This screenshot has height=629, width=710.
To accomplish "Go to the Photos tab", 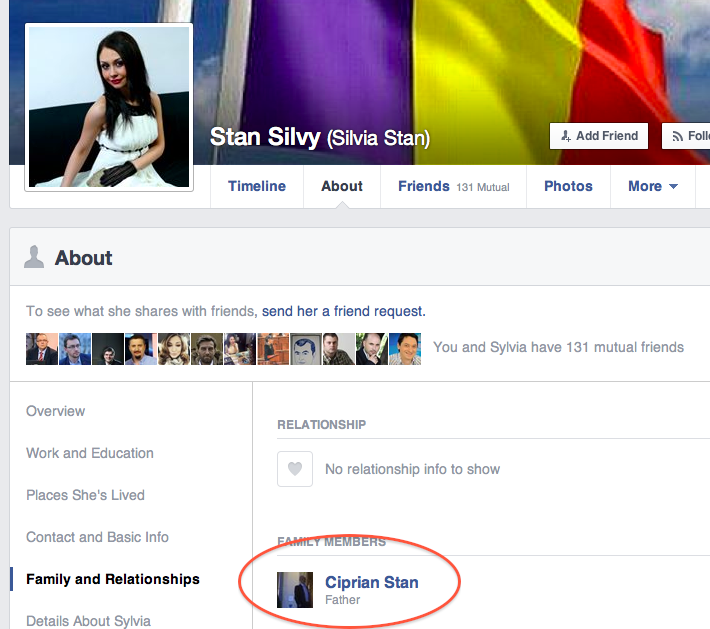I will click(x=568, y=186).
